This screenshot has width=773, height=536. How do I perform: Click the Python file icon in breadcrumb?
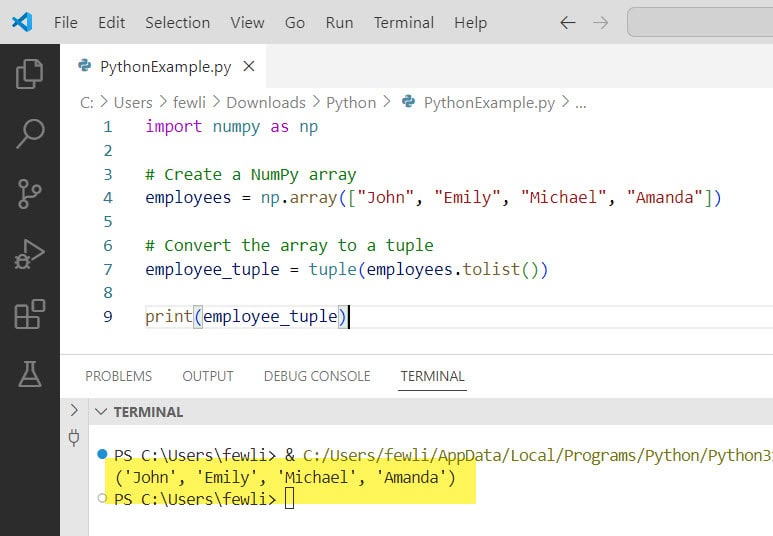click(408, 101)
